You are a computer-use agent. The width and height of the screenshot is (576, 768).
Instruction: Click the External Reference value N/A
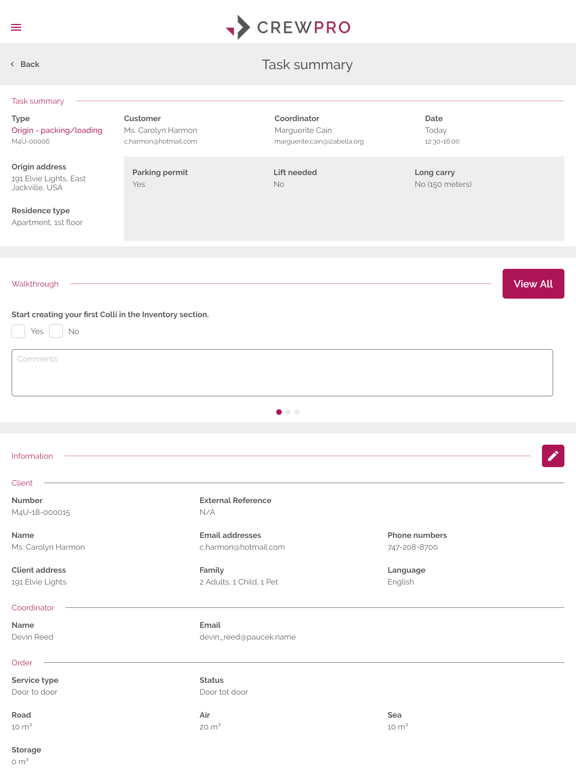(x=207, y=512)
